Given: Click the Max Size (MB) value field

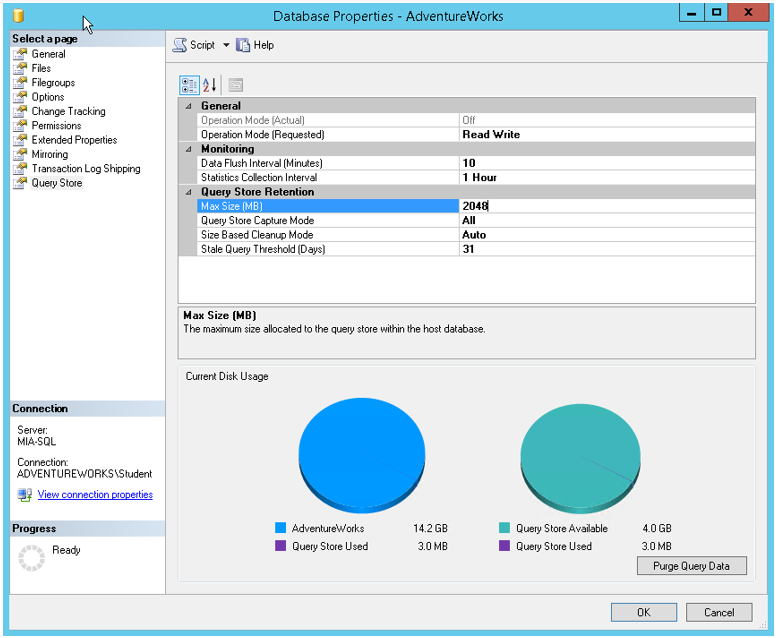Looking at the screenshot, I should (x=606, y=206).
